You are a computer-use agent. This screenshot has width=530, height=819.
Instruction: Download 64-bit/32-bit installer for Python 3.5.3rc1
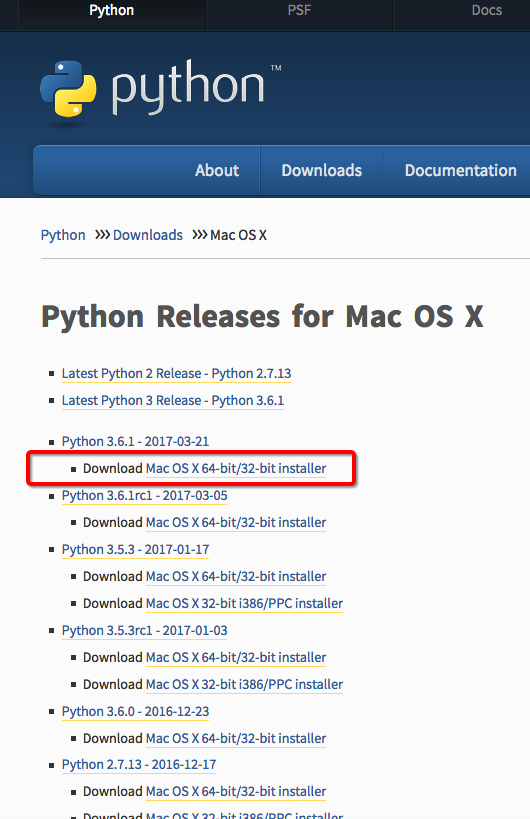(x=236, y=658)
